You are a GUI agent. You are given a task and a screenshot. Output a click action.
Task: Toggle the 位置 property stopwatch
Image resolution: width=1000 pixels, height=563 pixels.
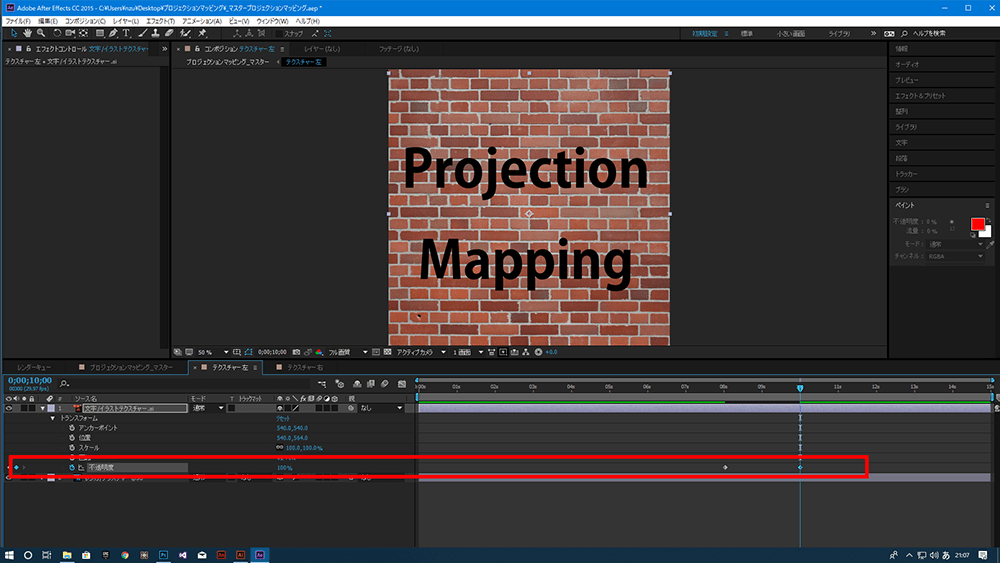tap(72, 438)
